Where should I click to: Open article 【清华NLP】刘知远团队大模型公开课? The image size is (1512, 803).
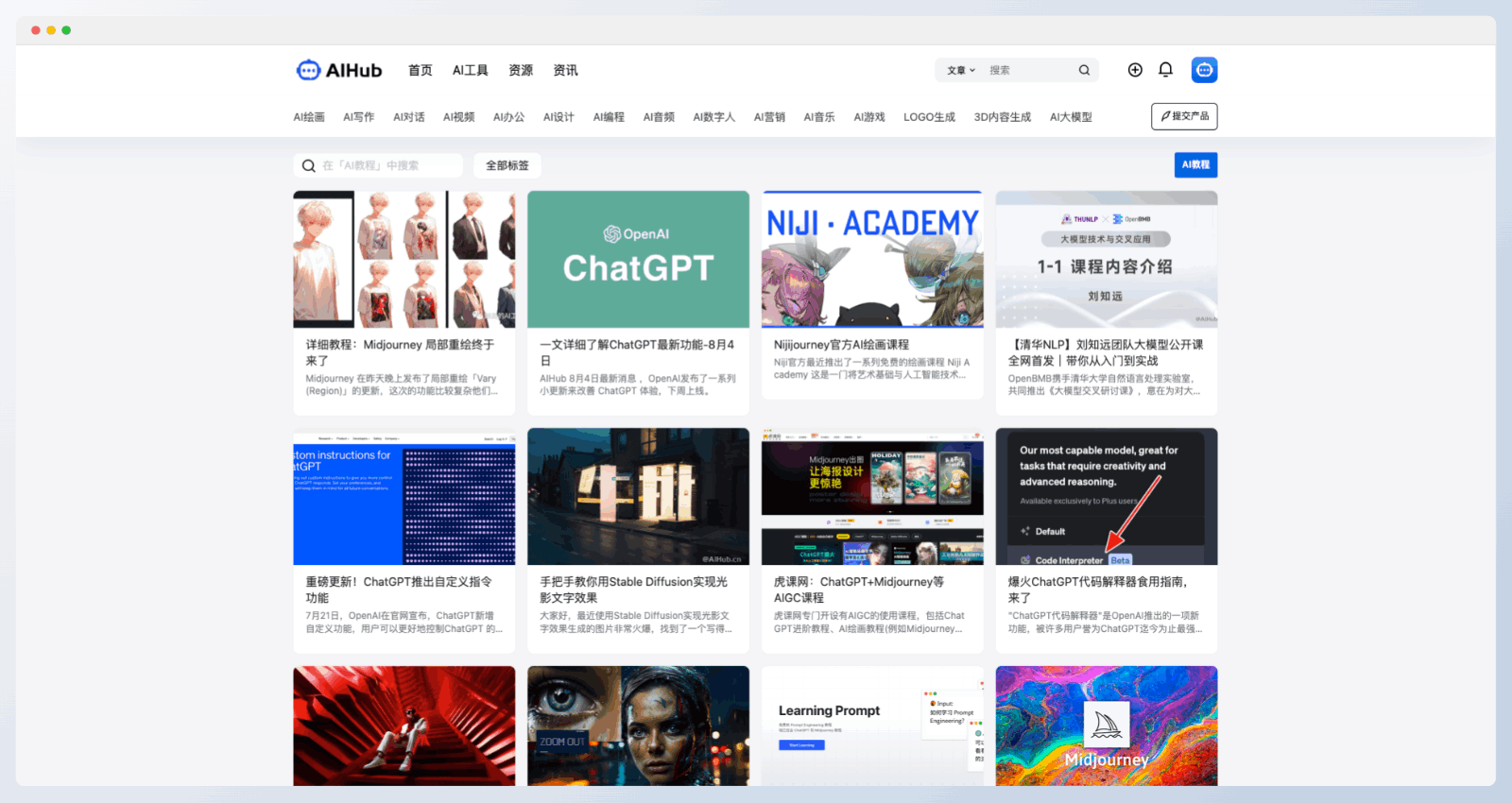(1106, 352)
